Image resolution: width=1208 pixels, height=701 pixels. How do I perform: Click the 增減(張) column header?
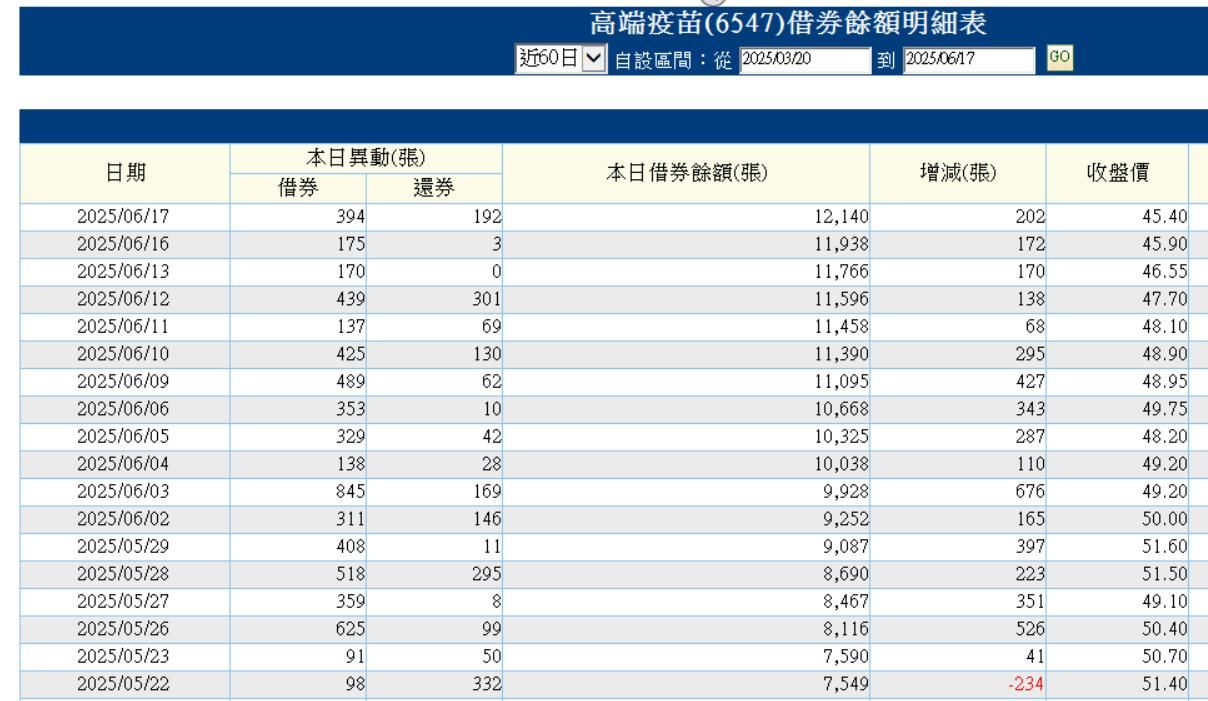[x=958, y=172]
